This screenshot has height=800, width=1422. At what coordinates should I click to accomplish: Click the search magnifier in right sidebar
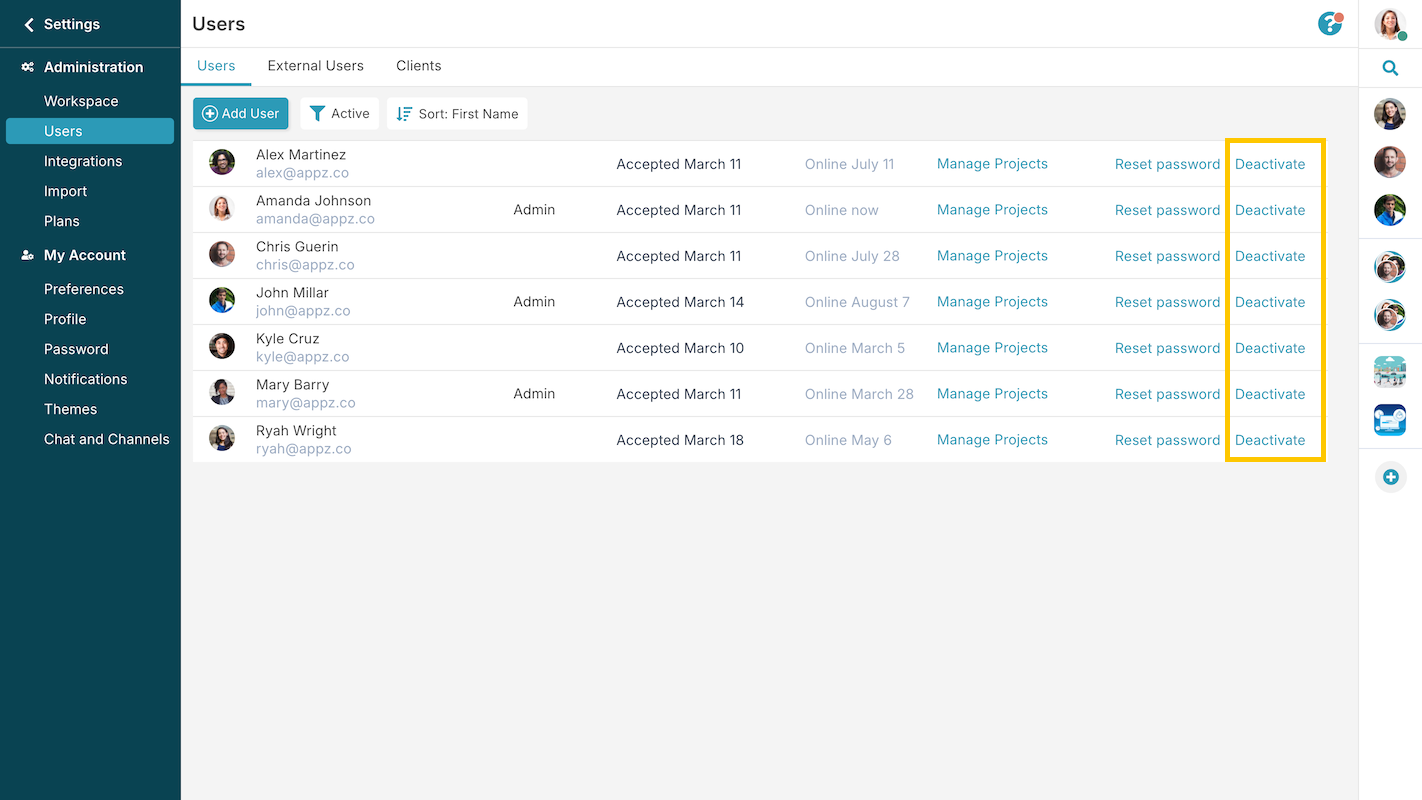point(1390,68)
